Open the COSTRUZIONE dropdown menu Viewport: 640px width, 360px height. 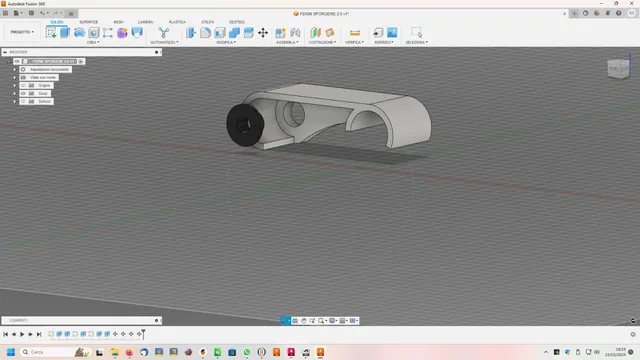pyautogui.click(x=322, y=42)
